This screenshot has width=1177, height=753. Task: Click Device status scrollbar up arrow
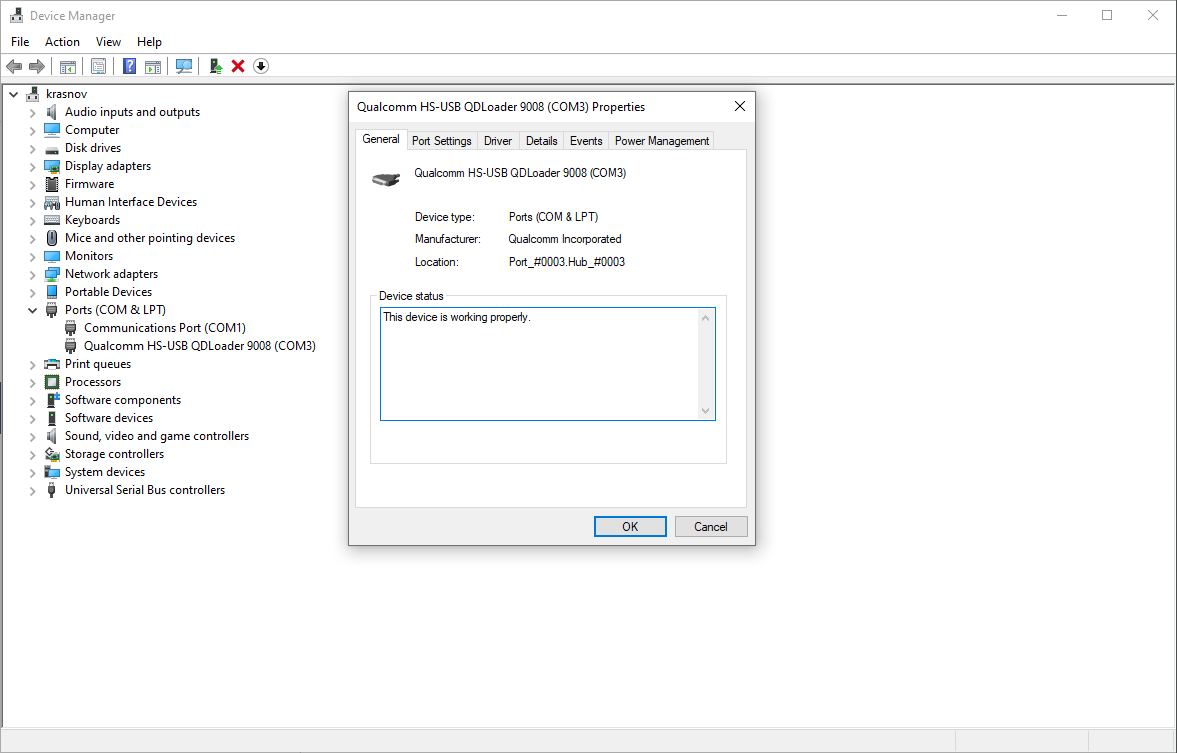coord(706,318)
